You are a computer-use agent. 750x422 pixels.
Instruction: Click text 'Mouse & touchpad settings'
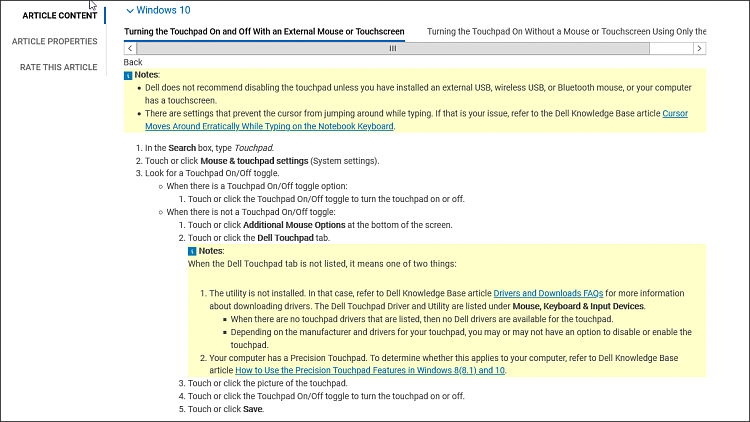pyautogui.click(x=254, y=161)
